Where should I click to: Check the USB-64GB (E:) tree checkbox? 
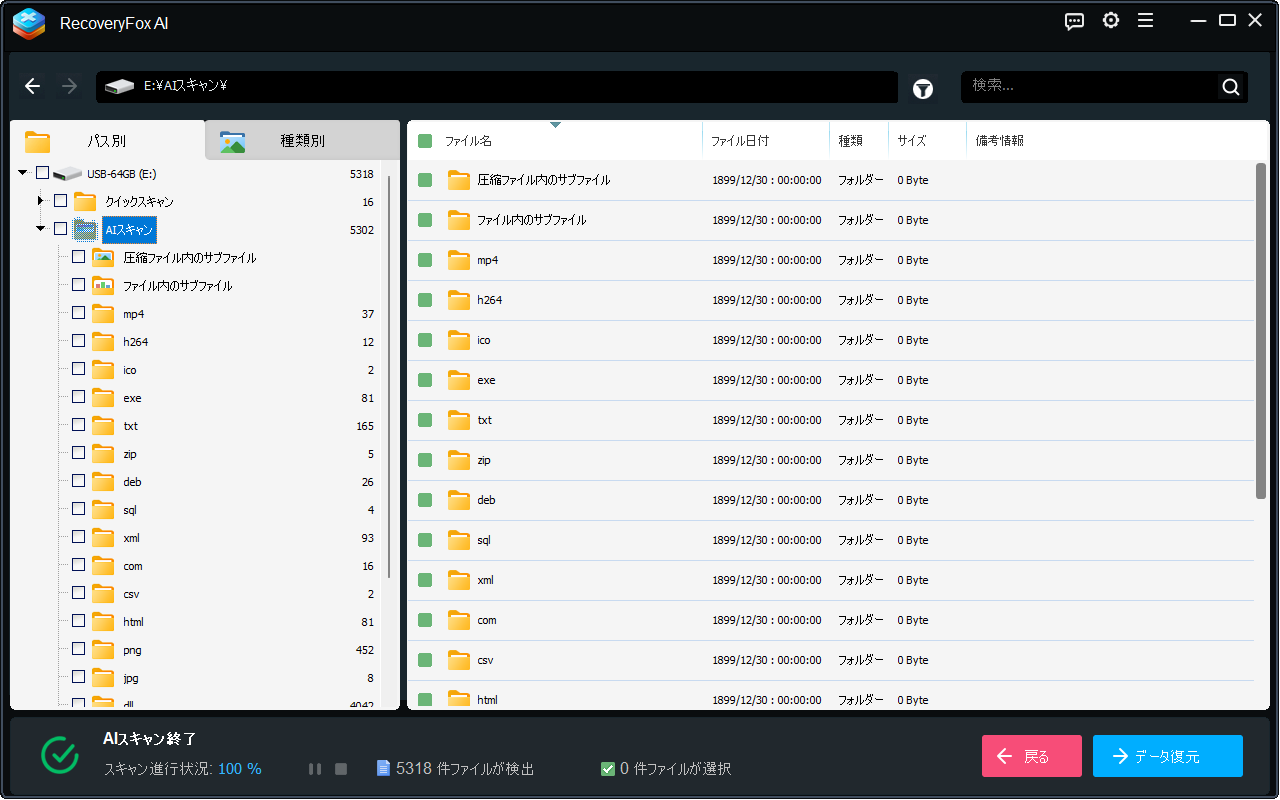[x=42, y=173]
